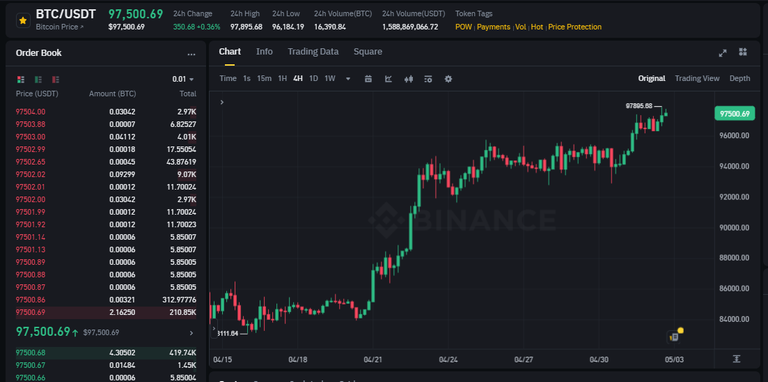Click the 24h High value 97,895.68
The width and height of the screenshot is (768, 382).
(246, 27)
